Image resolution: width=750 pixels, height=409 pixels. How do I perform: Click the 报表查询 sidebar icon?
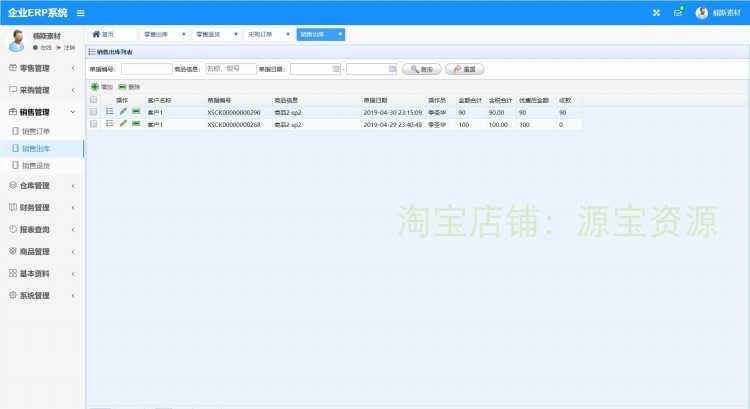13,229
